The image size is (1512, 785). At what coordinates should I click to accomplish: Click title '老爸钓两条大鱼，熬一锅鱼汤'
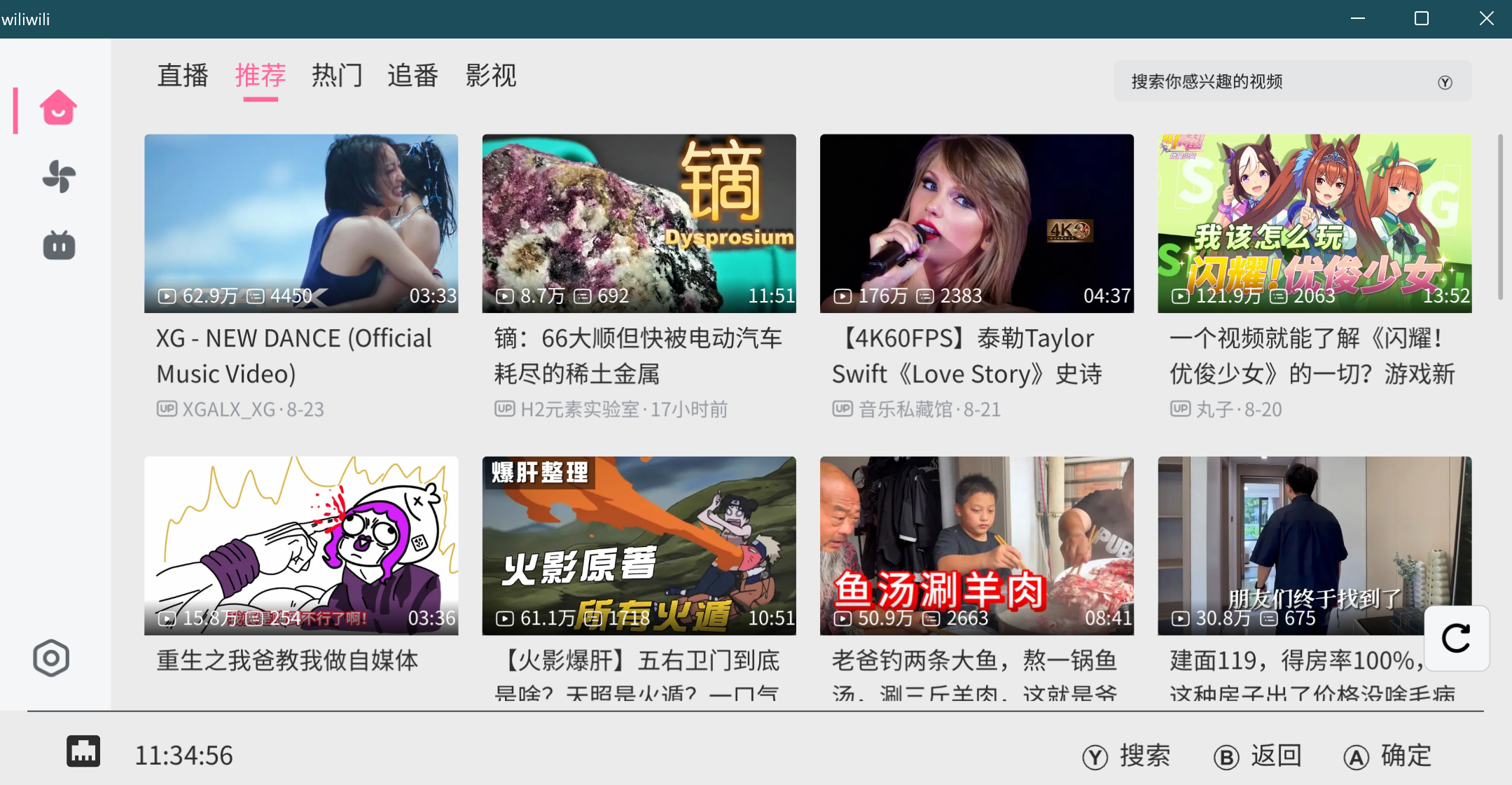(975, 675)
